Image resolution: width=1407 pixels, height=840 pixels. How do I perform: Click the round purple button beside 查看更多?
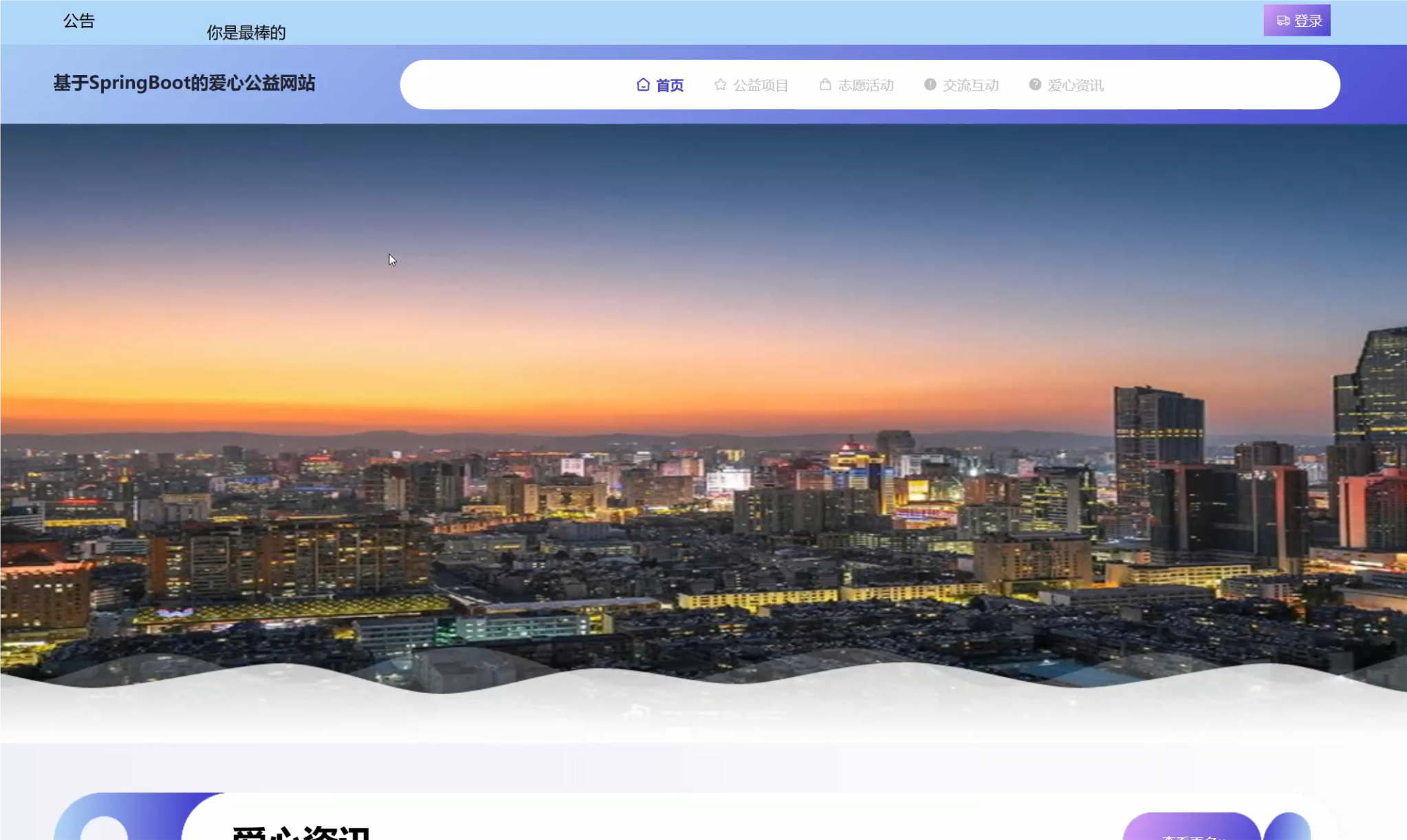tap(1287, 828)
